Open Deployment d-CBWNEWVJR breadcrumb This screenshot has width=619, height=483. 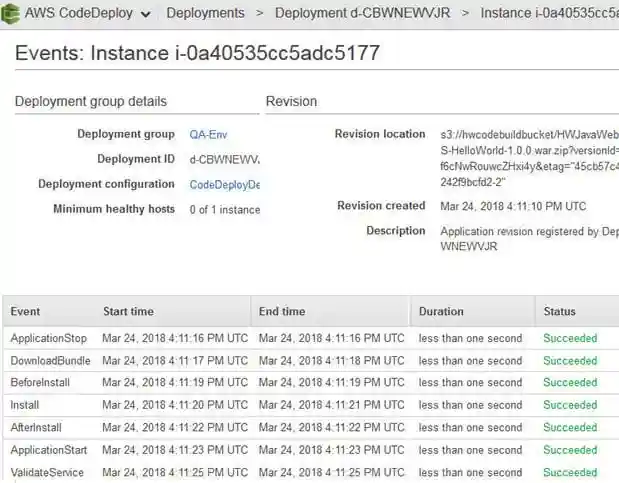(362, 13)
